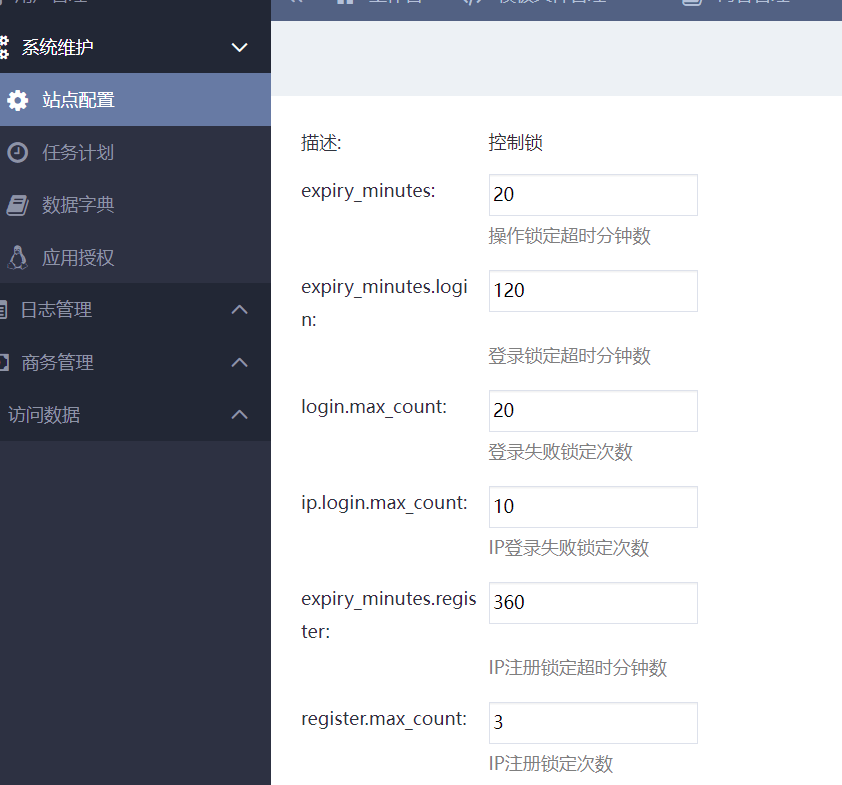Screen dimensions: 842x785
Task: Open the 任务计划 sidebar entry text
Action: (78, 153)
